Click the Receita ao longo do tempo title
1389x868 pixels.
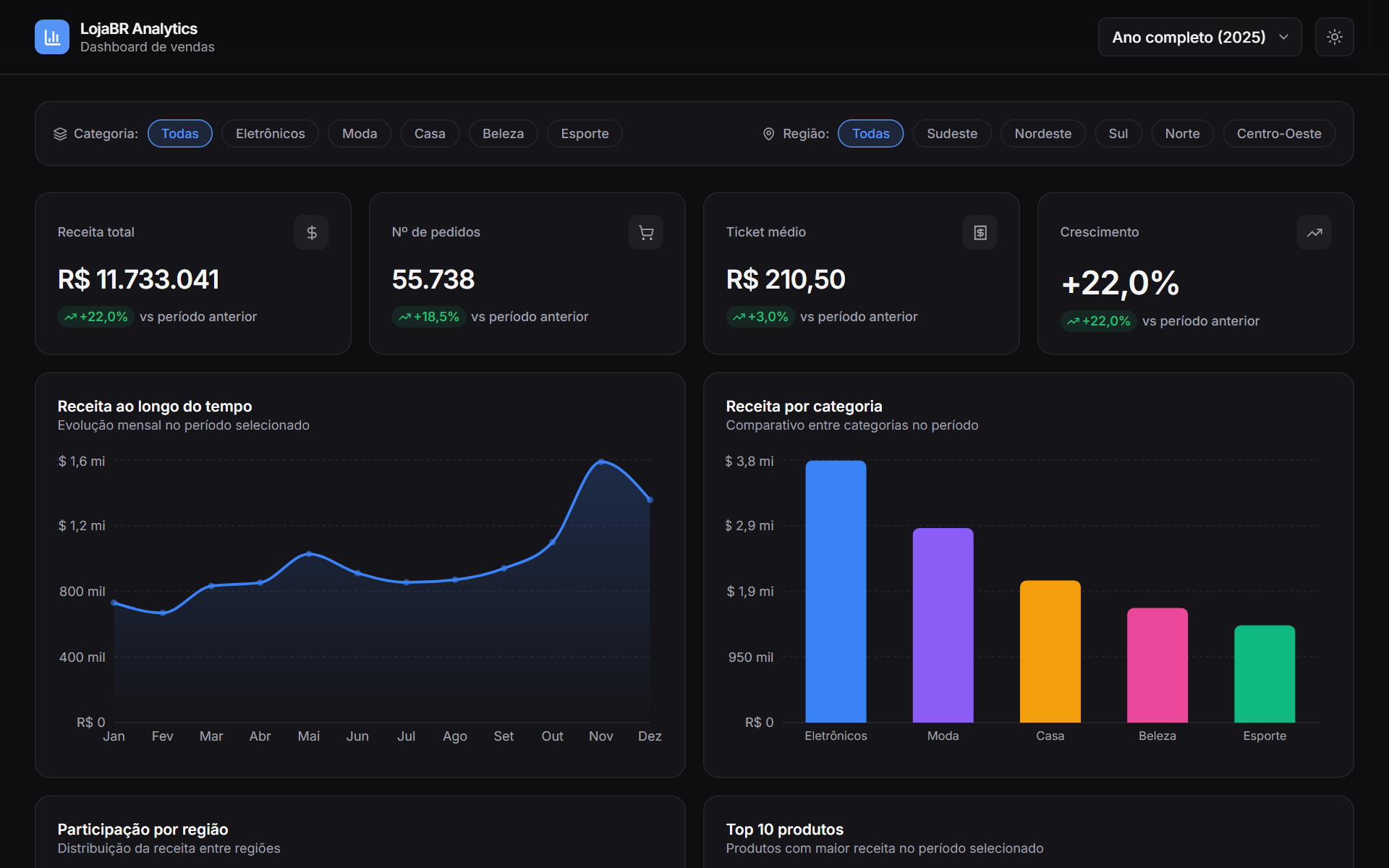tap(155, 407)
